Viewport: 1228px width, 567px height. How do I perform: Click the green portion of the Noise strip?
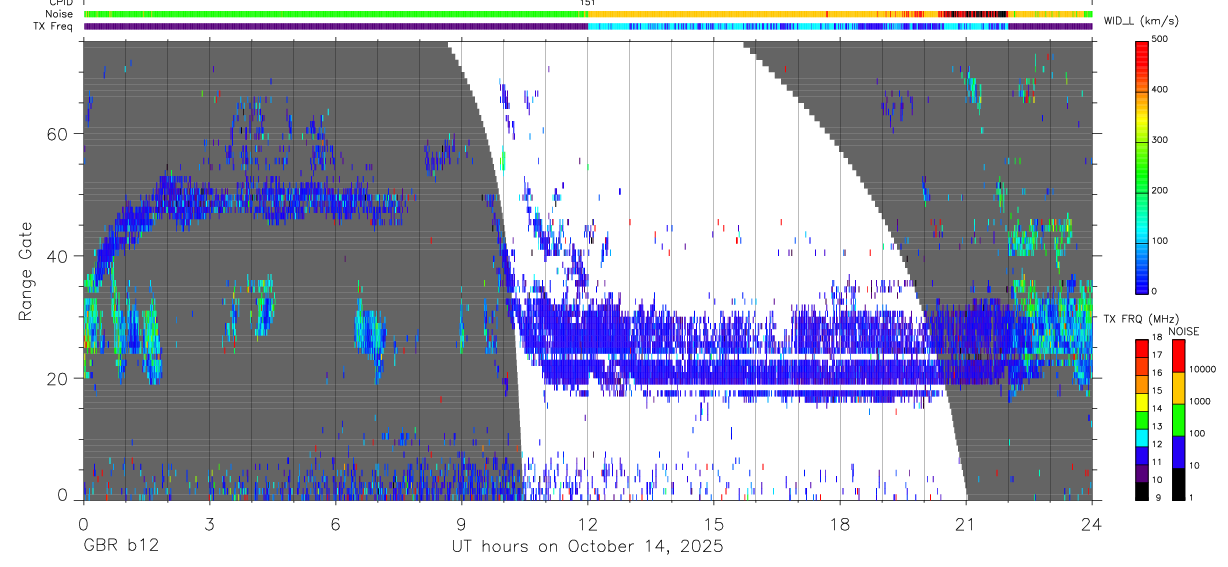(x=335, y=14)
